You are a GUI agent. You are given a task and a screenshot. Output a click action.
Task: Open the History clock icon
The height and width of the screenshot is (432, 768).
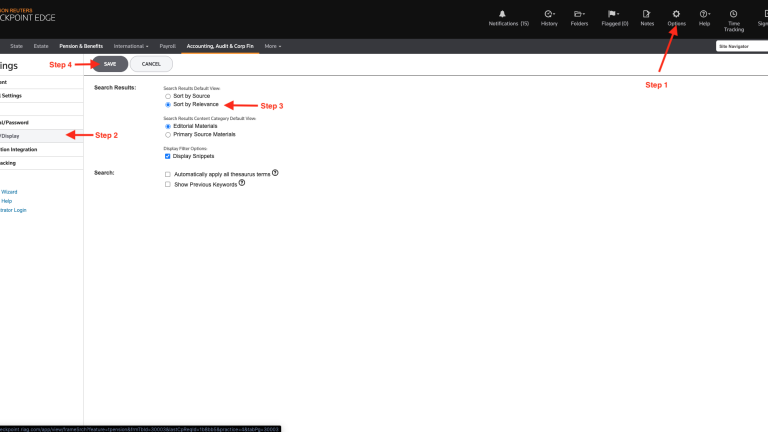[549, 13]
